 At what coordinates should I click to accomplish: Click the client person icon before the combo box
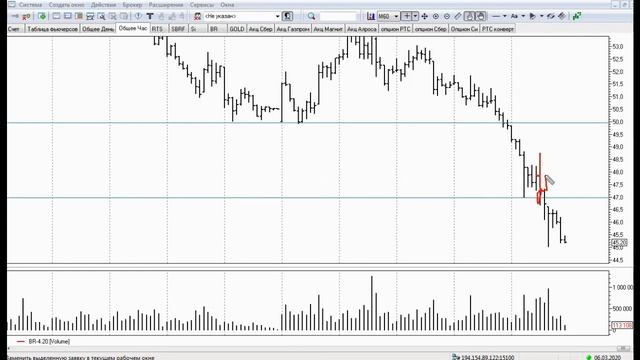tap(198, 16)
